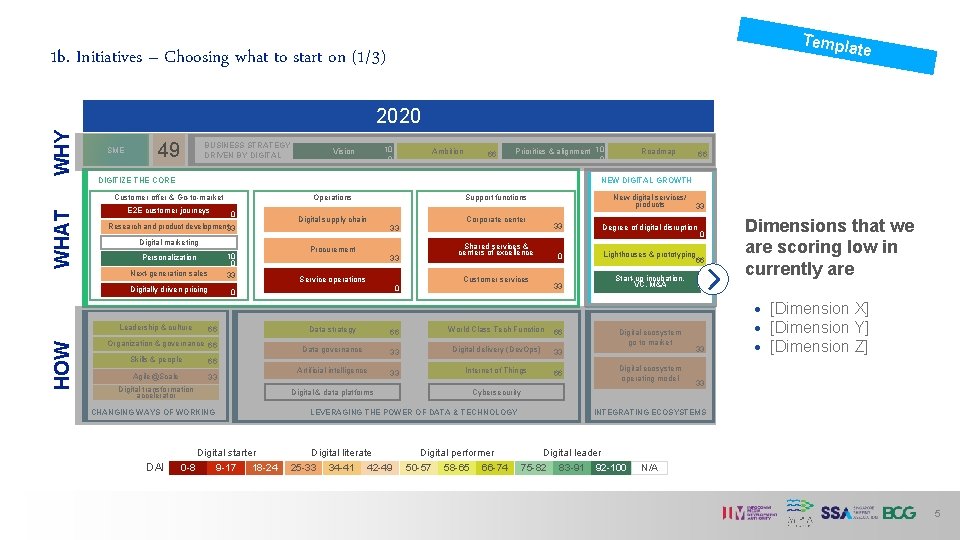Click the Skills & people box
Viewport: 960px width, 540px height.
click(x=156, y=360)
